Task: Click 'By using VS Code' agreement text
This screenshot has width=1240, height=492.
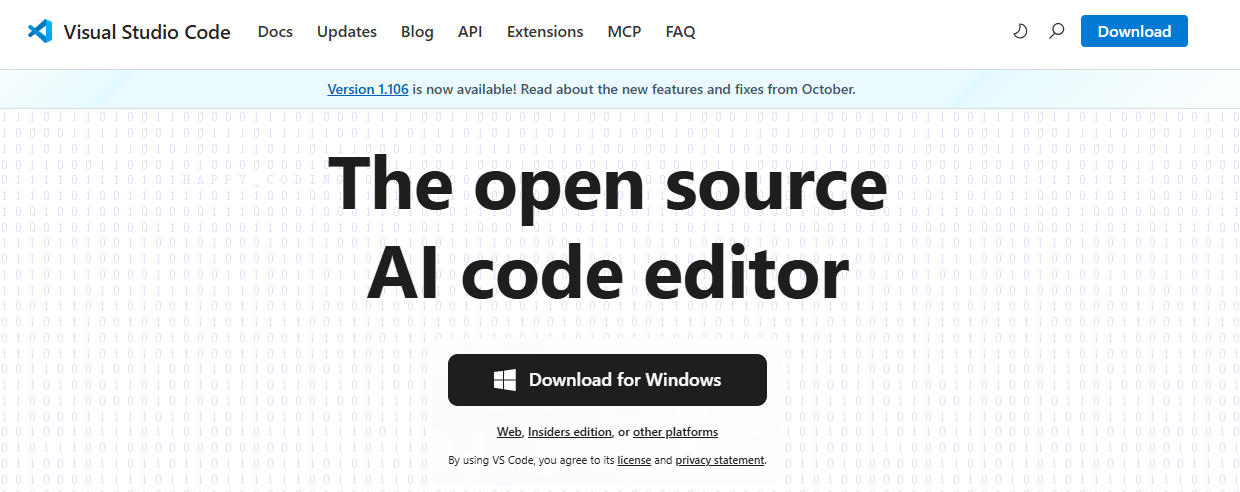Action: click(492, 460)
